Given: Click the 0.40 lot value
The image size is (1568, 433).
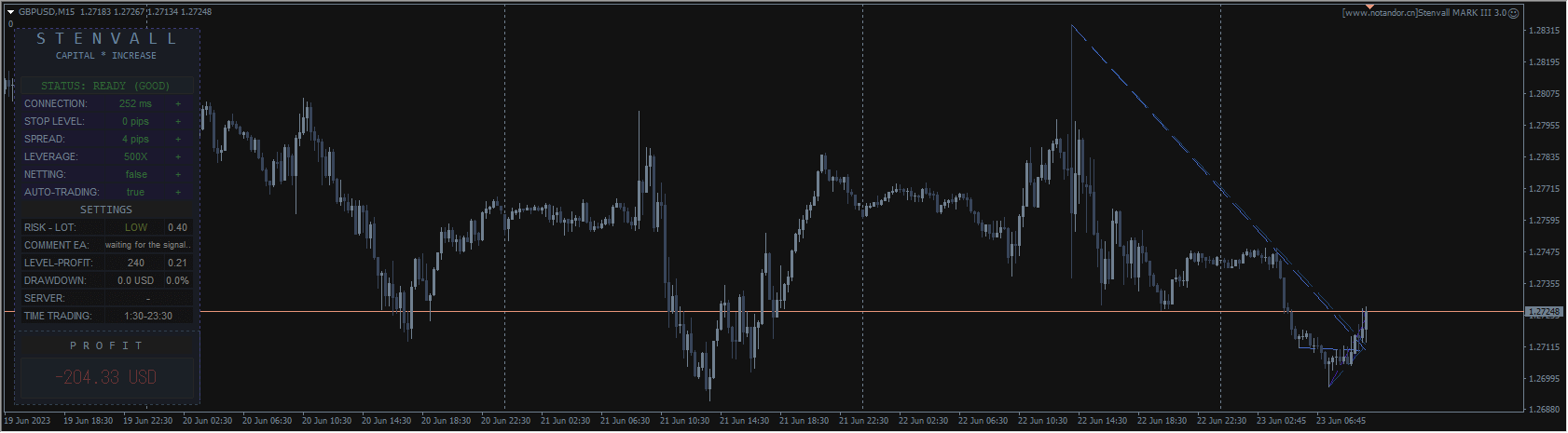Looking at the screenshot, I should pos(177,228).
